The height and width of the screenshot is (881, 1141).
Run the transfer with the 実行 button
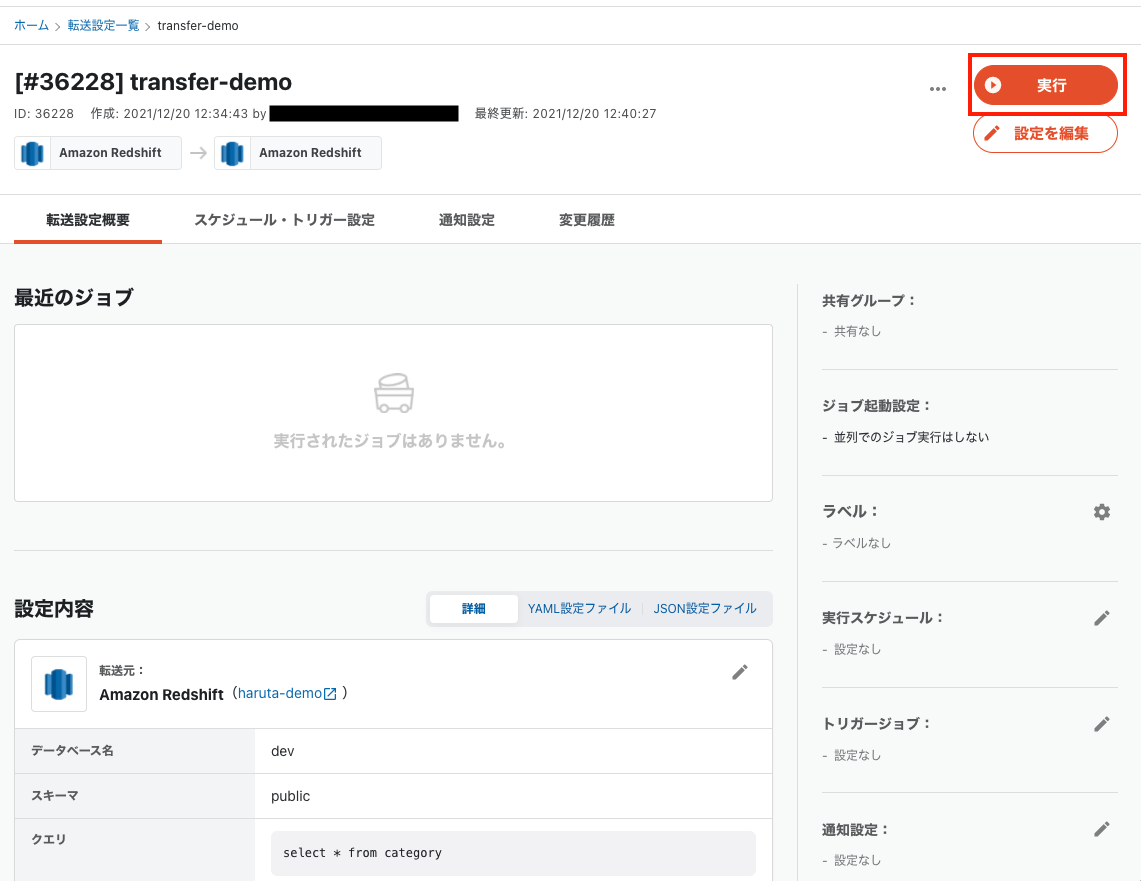[x=1047, y=85]
